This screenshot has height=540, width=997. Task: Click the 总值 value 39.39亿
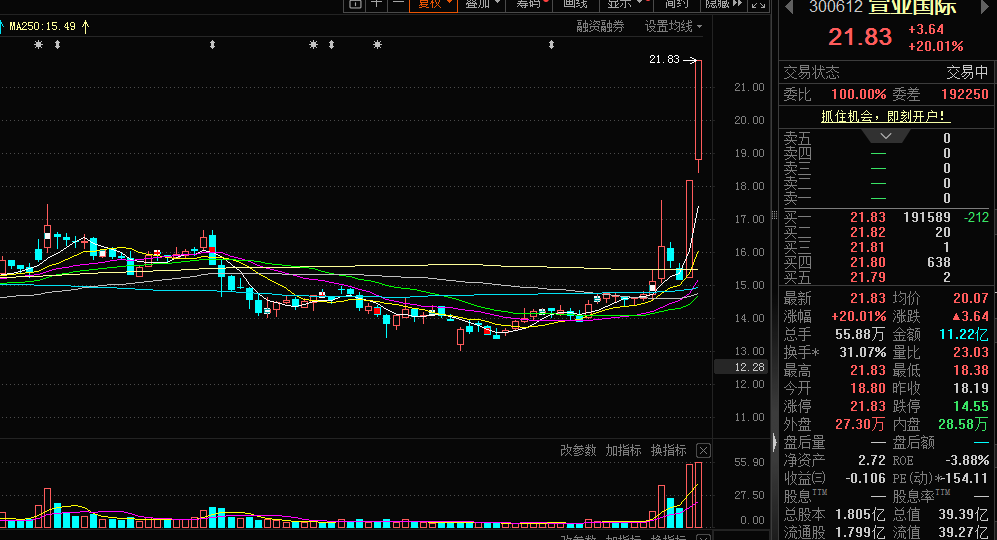point(964,514)
